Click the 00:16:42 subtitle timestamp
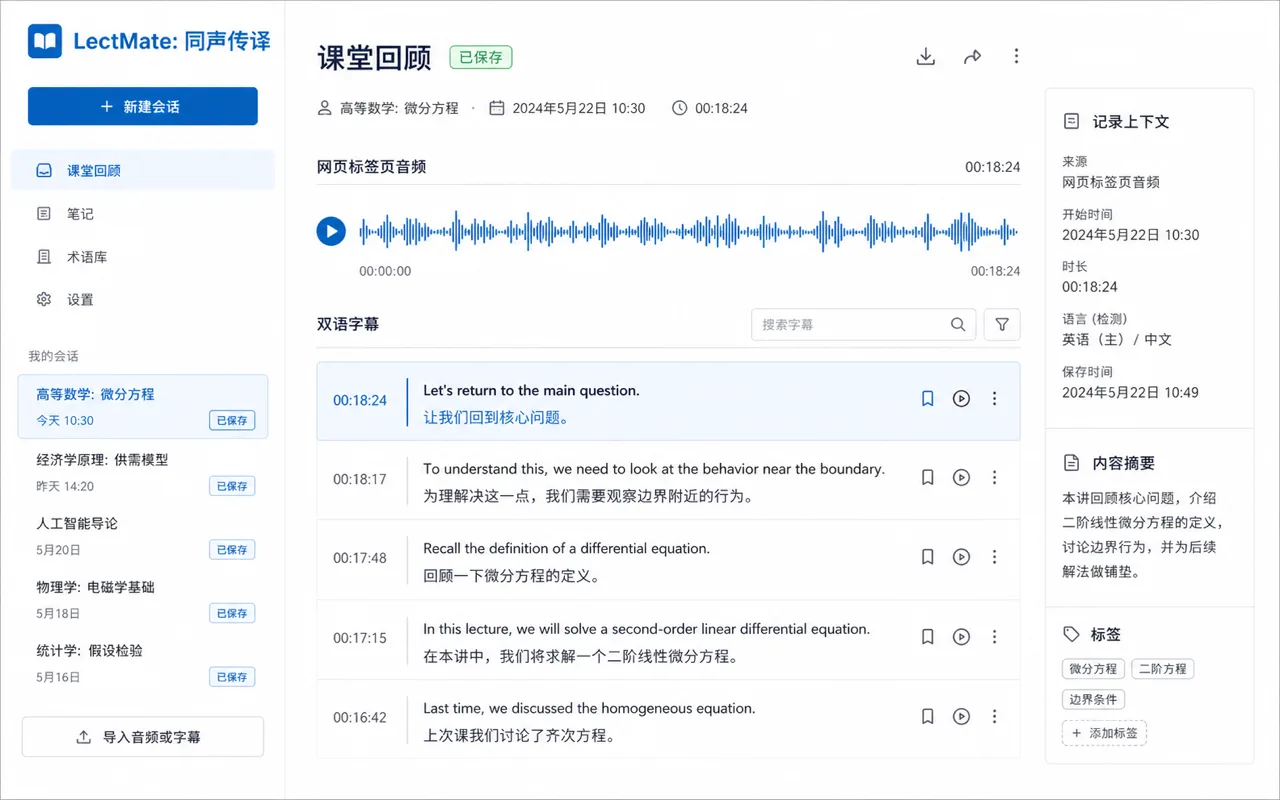This screenshot has width=1280, height=800. (360, 718)
